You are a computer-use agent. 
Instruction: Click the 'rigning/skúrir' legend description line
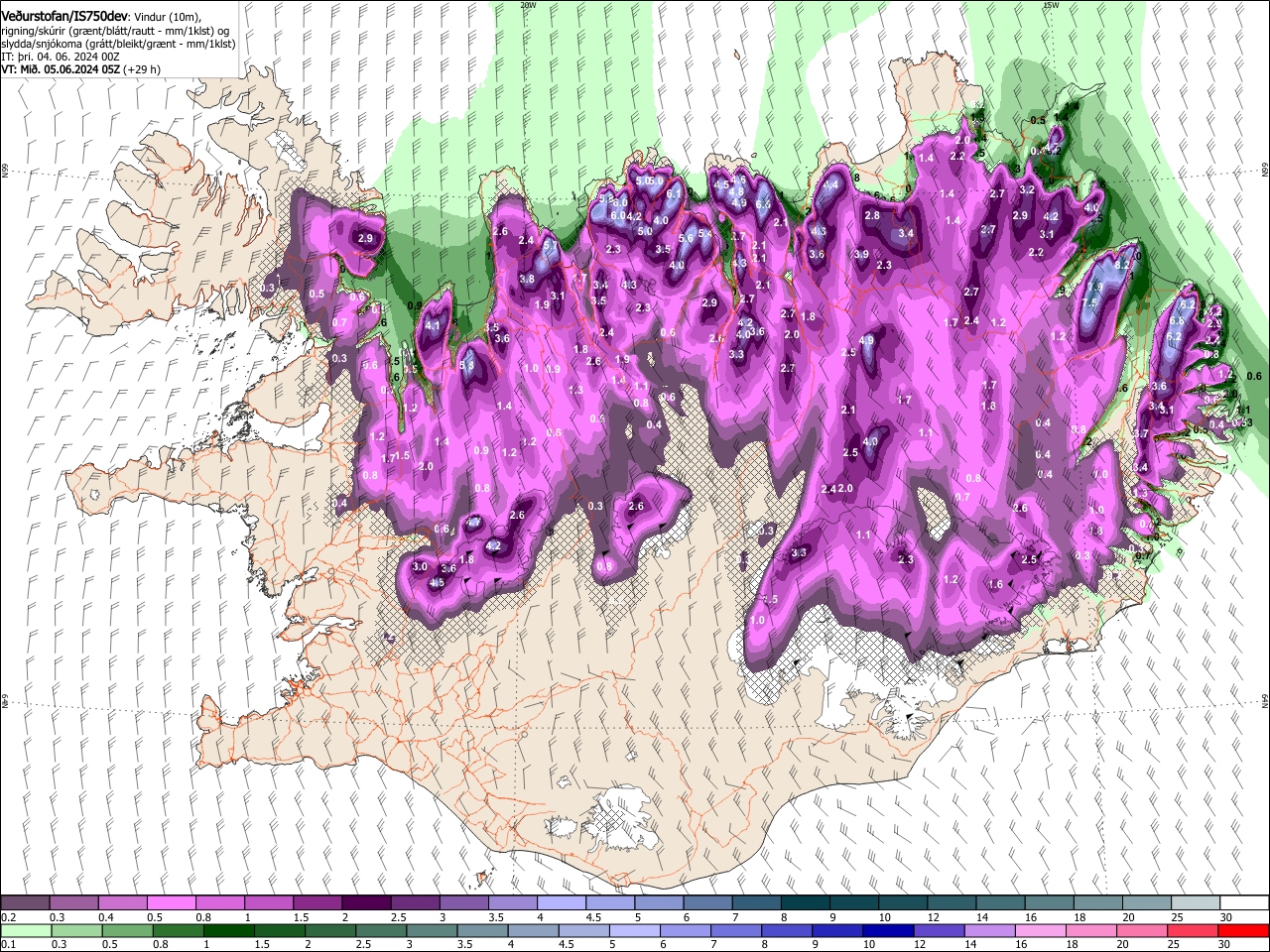point(114,31)
